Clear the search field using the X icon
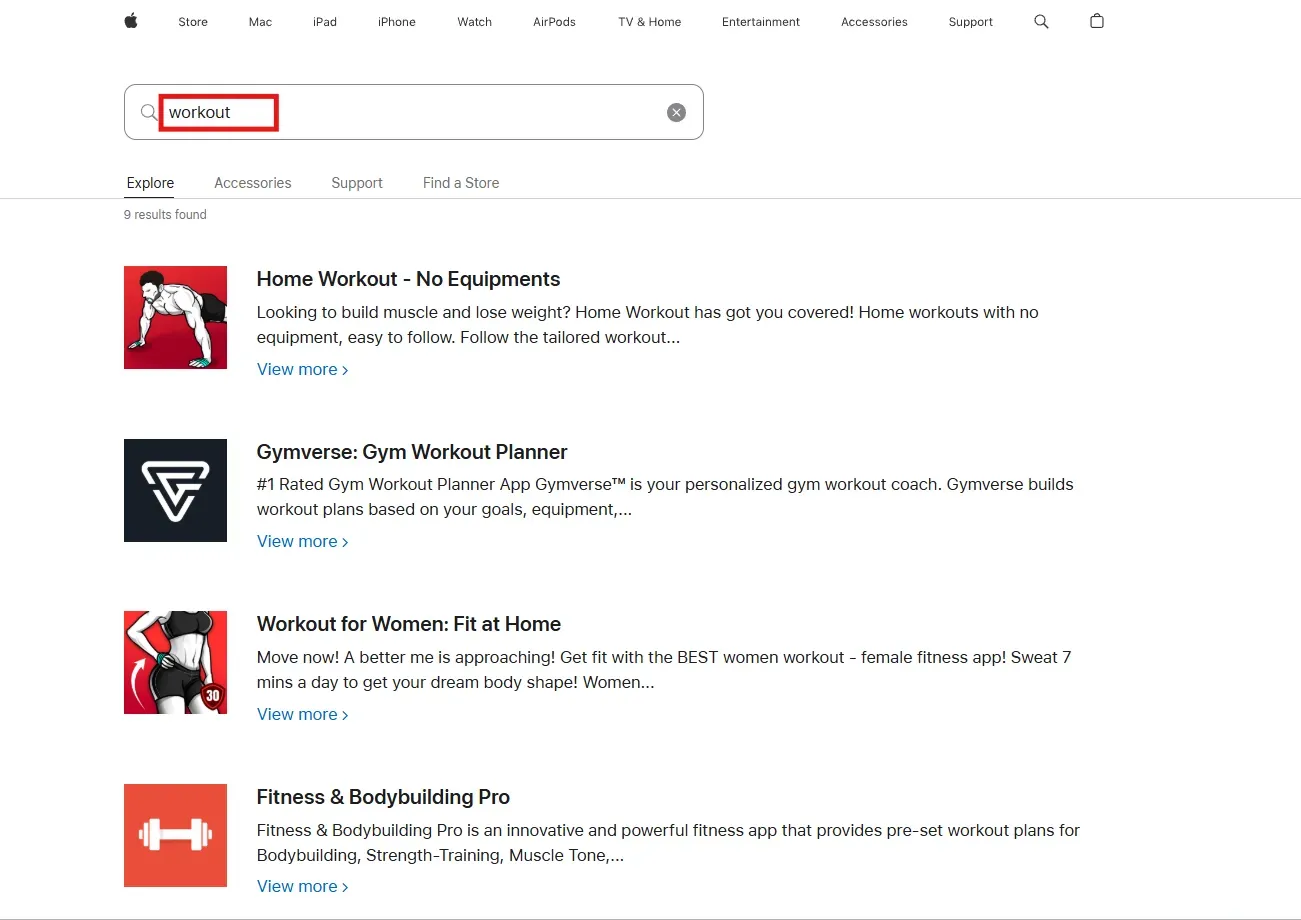 point(676,112)
